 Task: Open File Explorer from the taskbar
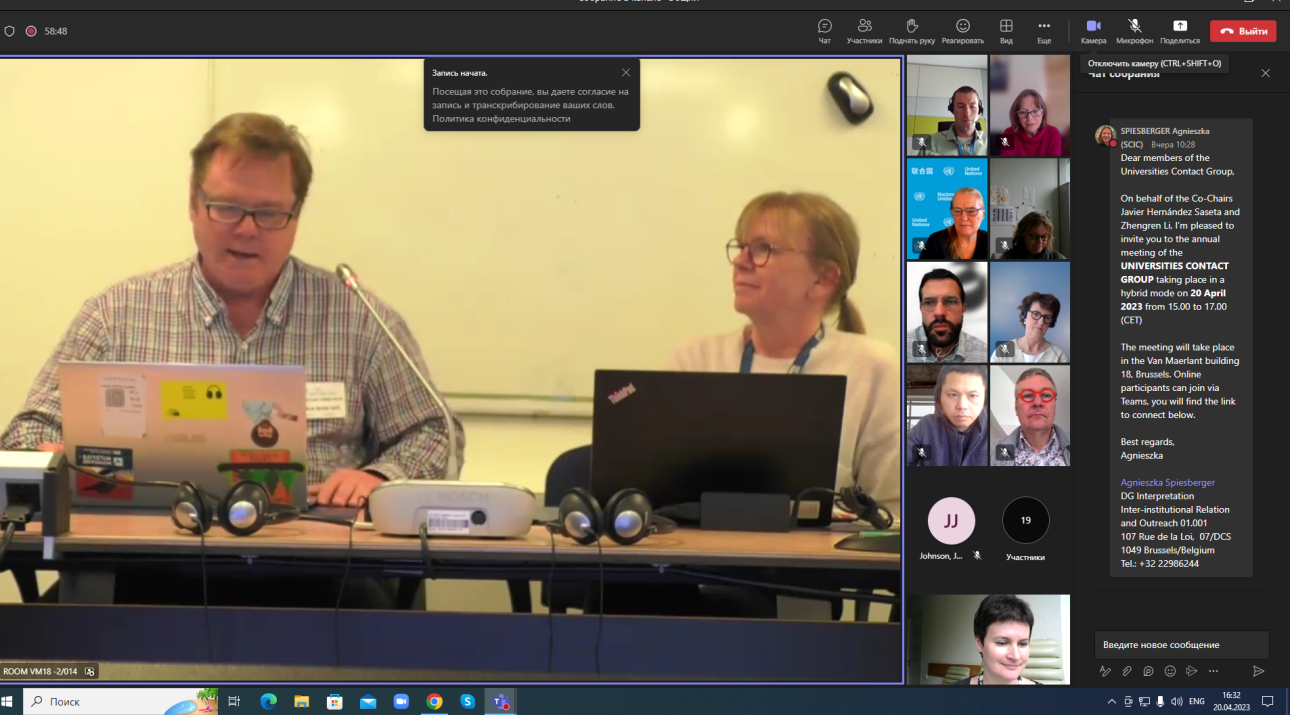[301, 701]
